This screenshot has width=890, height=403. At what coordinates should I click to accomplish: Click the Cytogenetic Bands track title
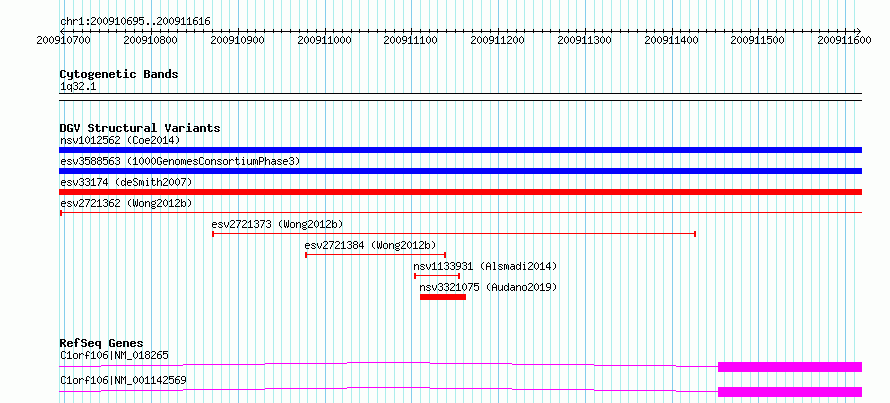[119, 74]
